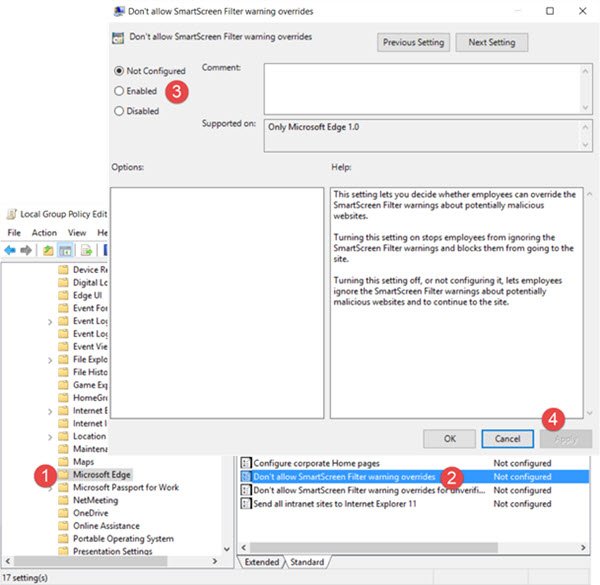Screen dimensions: 600x585
Task: Expand the Location tree node
Action: [50, 437]
